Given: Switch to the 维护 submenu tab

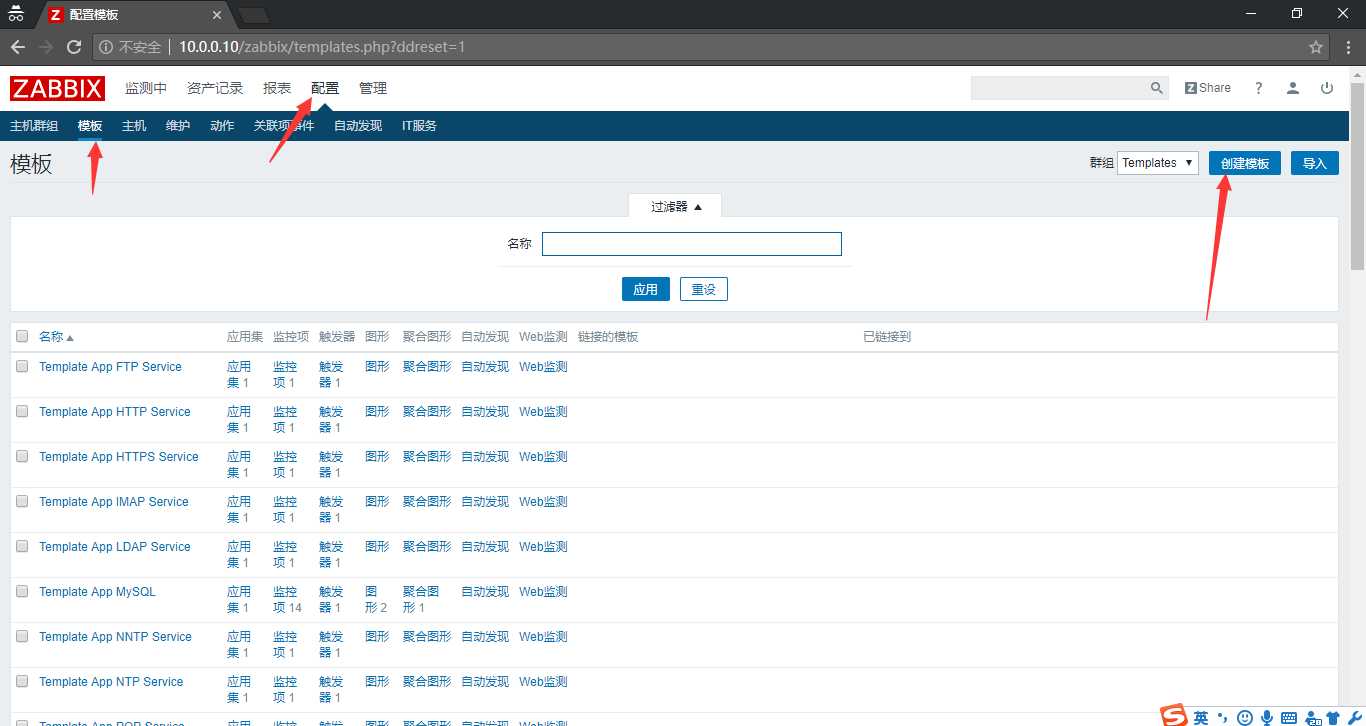Looking at the screenshot, I should click(x=178, y=126).
